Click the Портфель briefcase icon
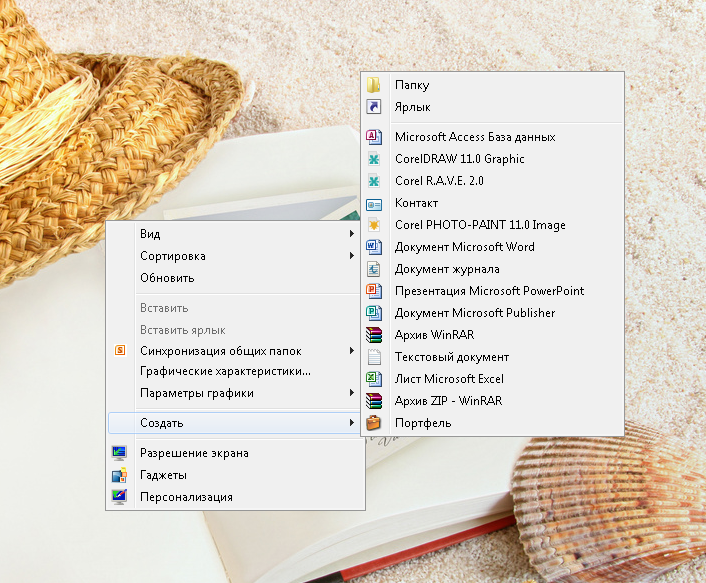 (x=374, y=423)
